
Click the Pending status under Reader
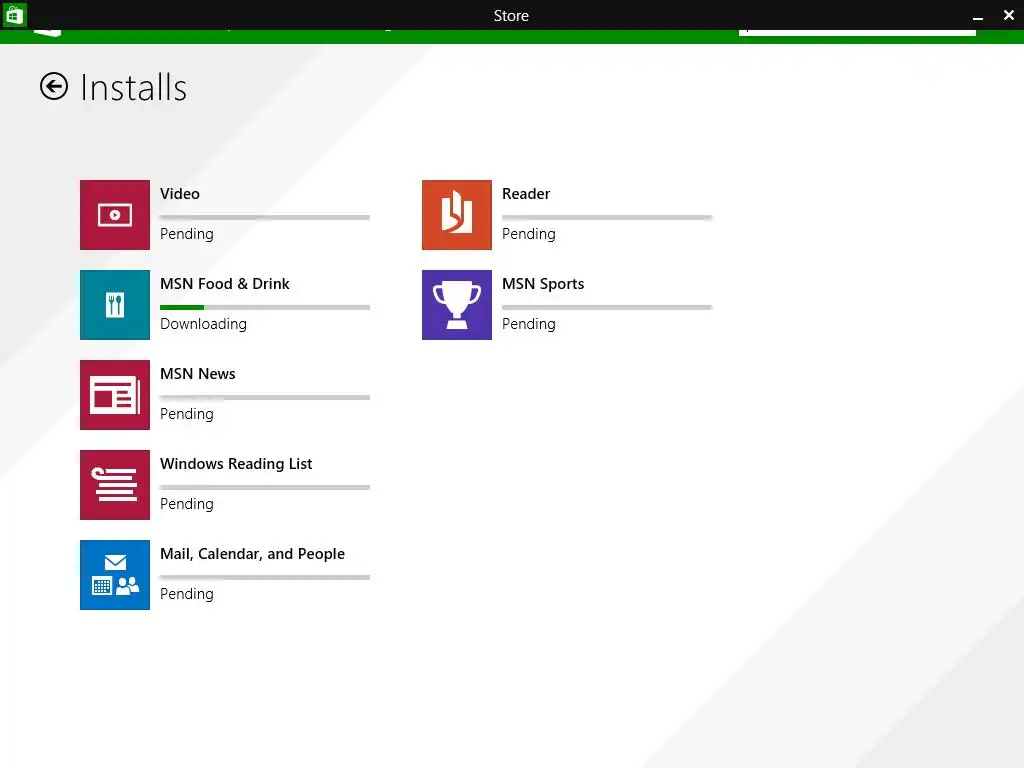(x=529, y=234)
